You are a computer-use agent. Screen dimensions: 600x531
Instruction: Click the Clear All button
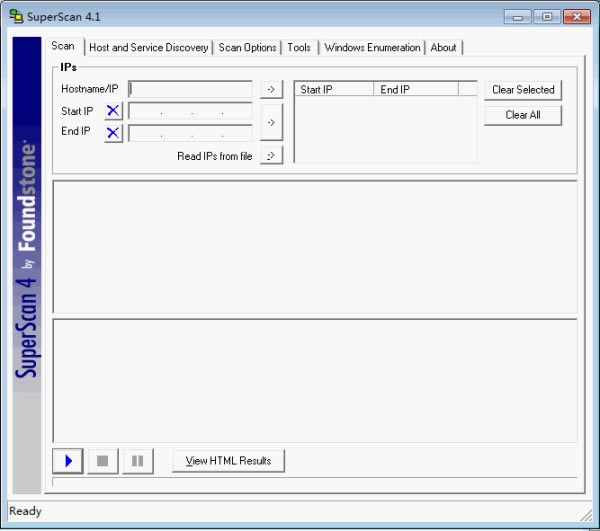523,115
